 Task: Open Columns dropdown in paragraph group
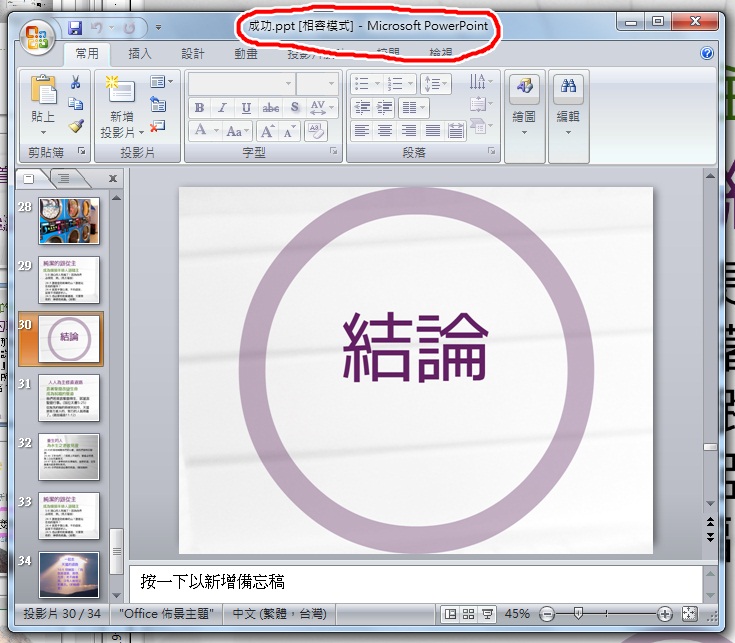[413, 108]
